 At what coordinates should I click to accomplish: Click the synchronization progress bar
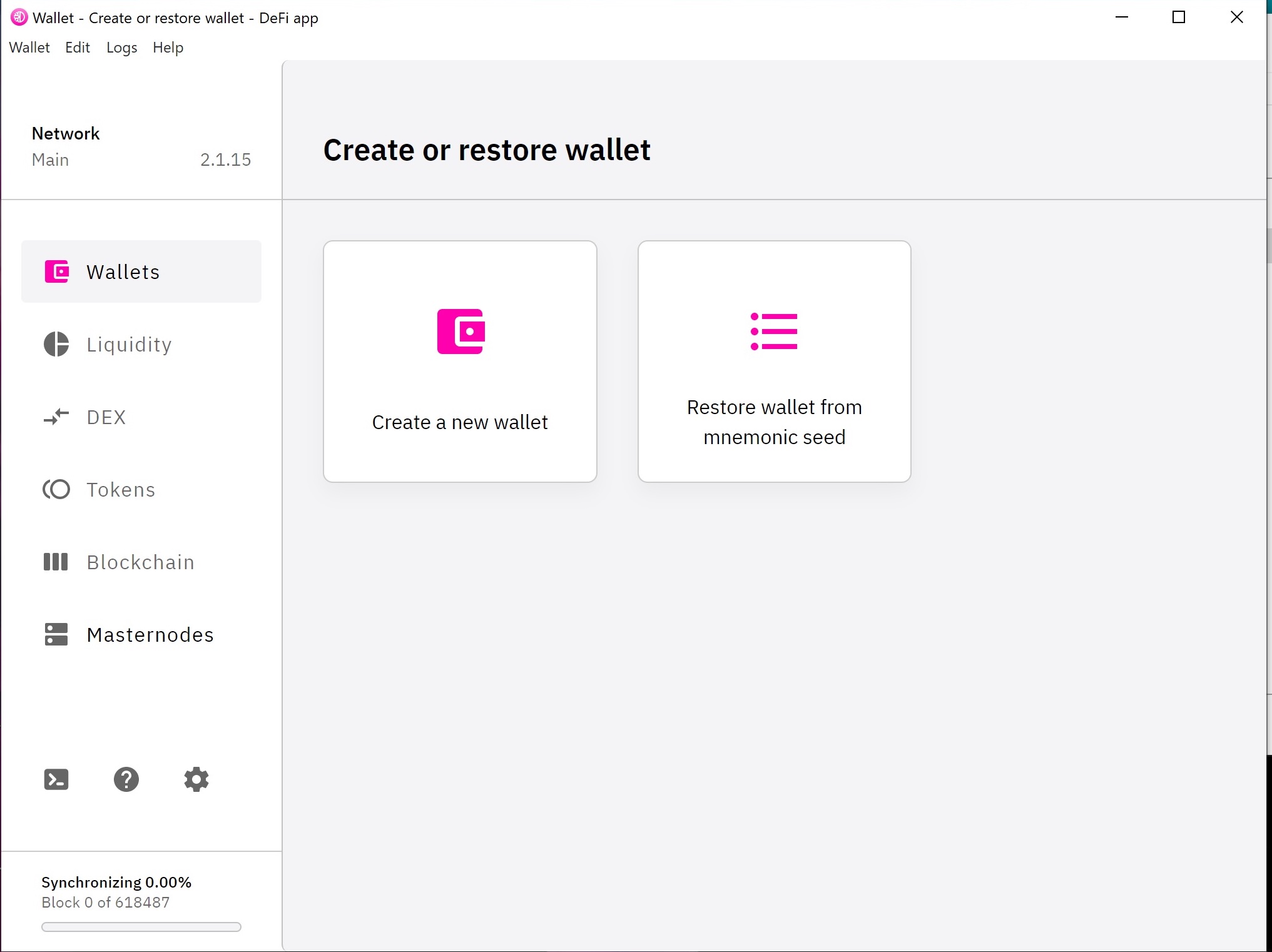point(141,927)
